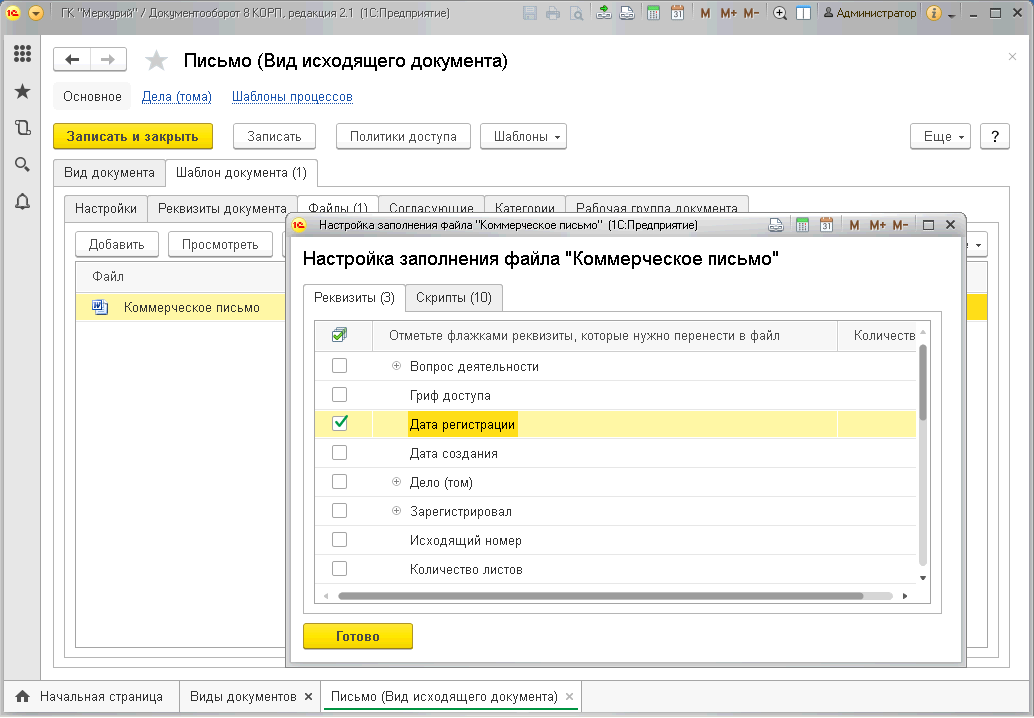Click the vertical scrollbar in the dialog list
The image size is (1034, 718).
[923, 382]
